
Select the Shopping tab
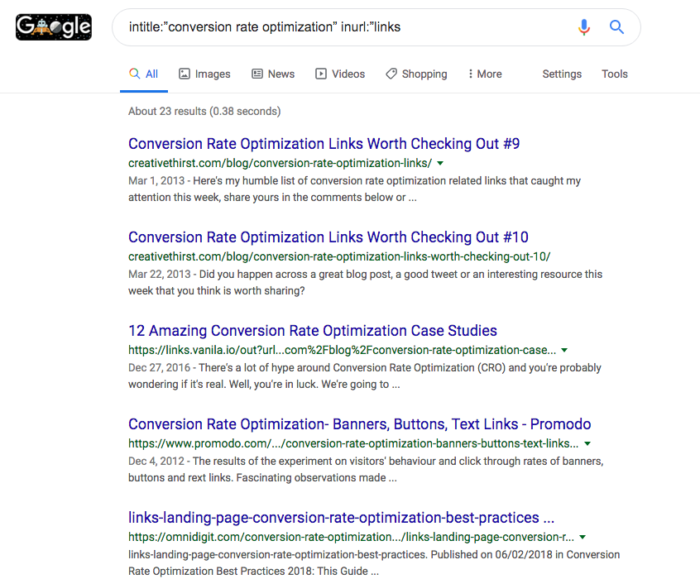tap(416, 74)
